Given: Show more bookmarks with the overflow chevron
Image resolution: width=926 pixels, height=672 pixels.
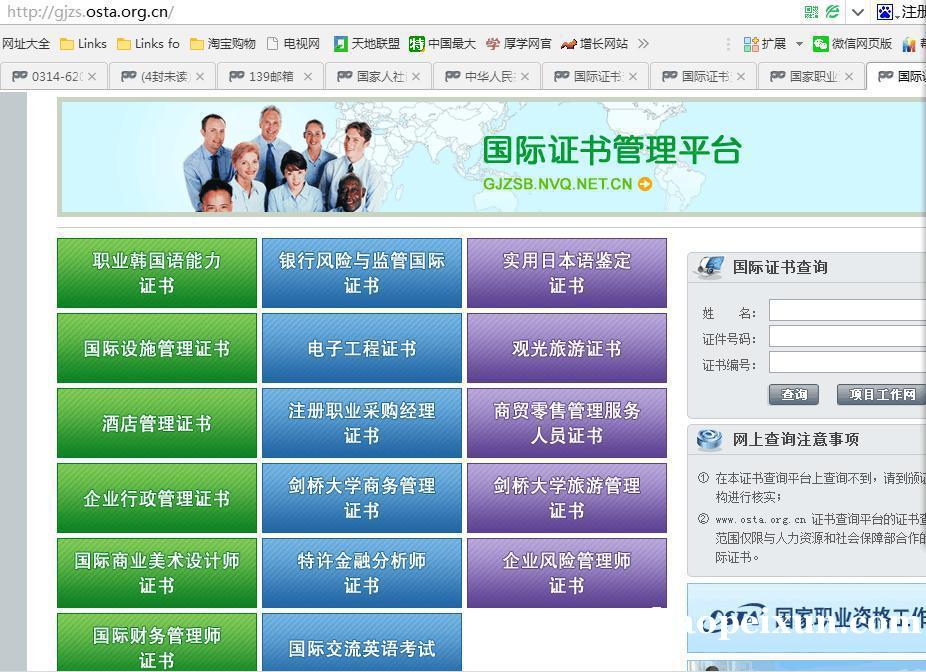Looking at the screenshot, I should click(x=643, y=44).
